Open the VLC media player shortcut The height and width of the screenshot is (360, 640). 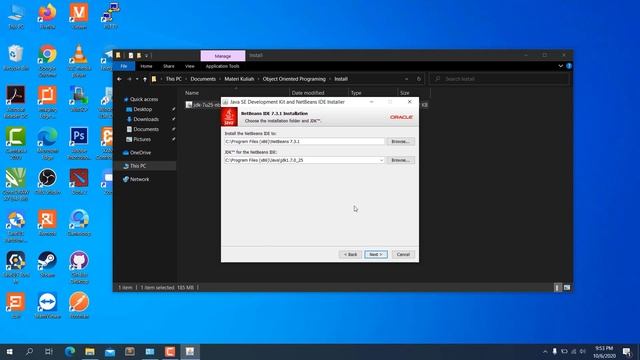79,61
